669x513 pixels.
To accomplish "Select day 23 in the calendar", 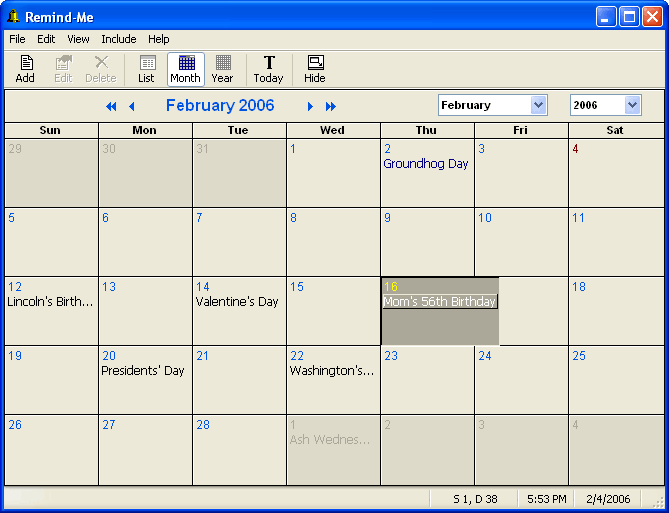I will point(427,380).
